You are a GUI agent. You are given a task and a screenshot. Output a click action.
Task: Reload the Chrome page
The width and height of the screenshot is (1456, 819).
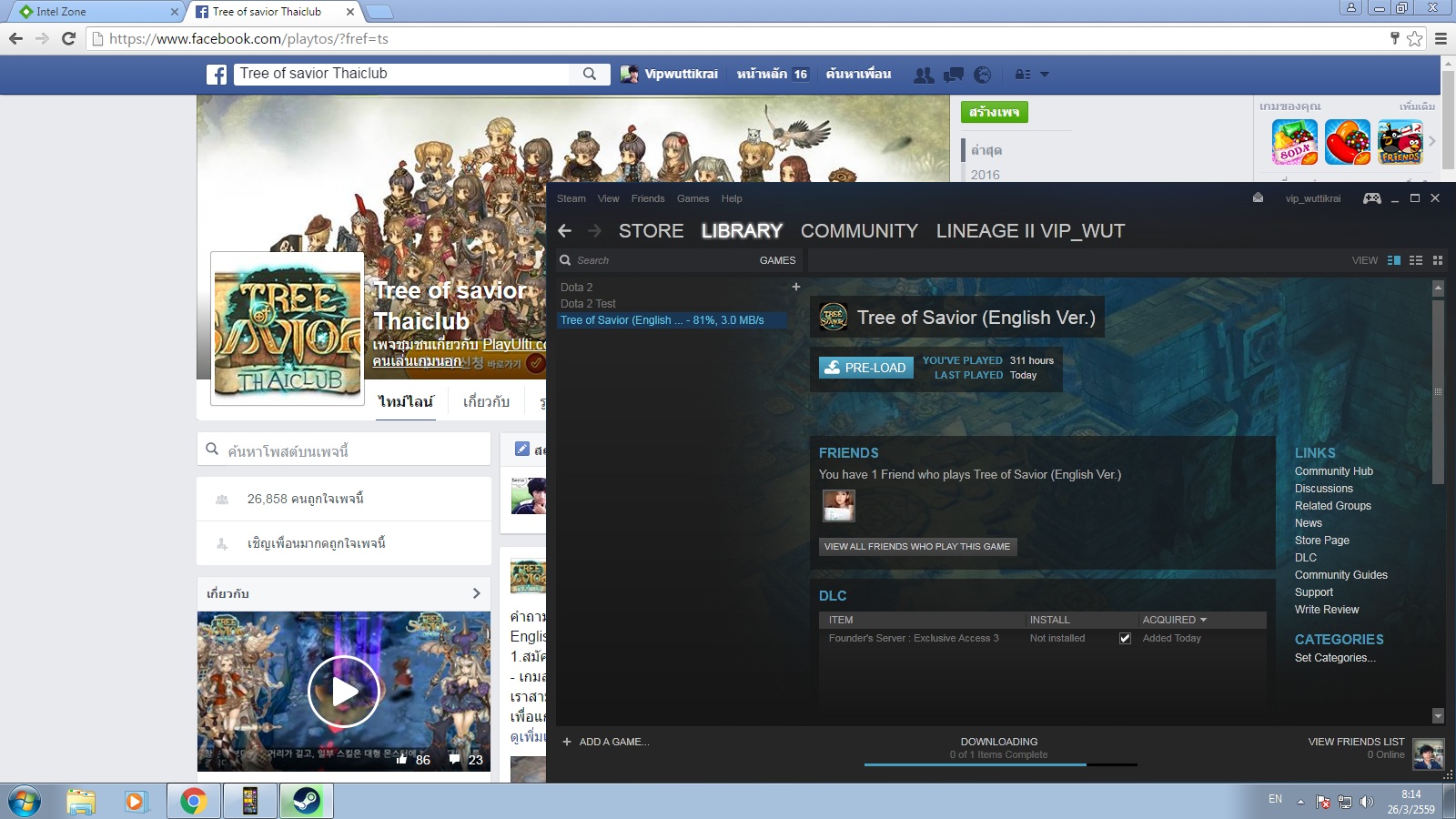point(68,38)
